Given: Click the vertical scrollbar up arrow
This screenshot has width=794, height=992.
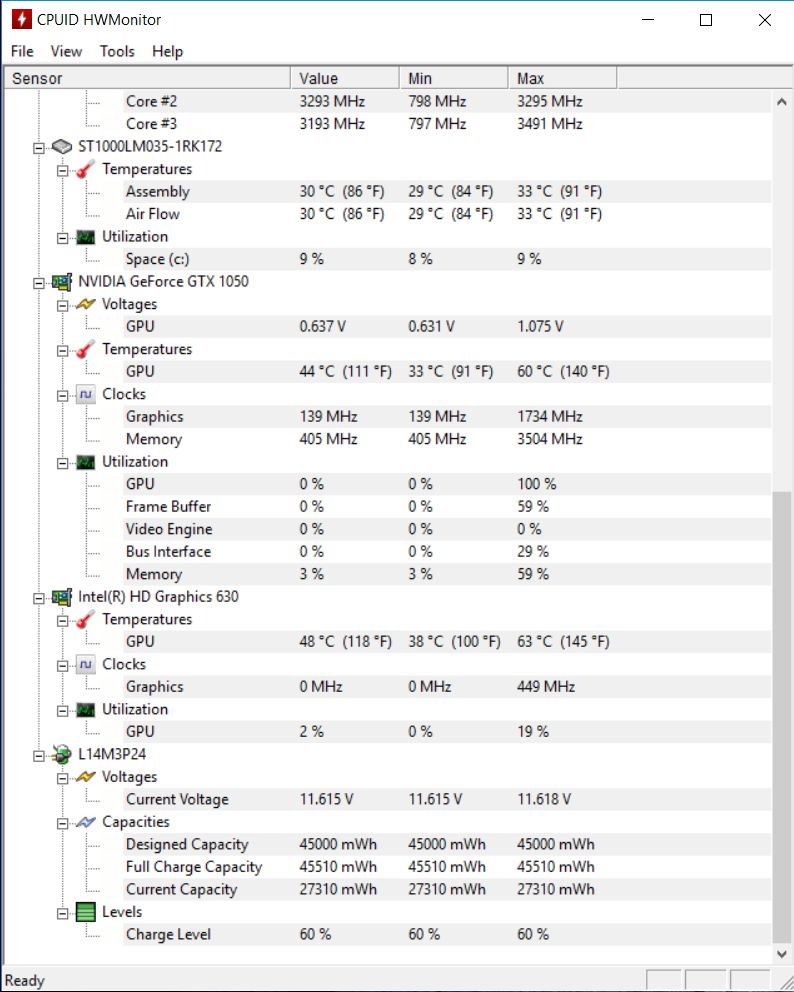Looking at the screenshot, I should [x=783, y=101].
